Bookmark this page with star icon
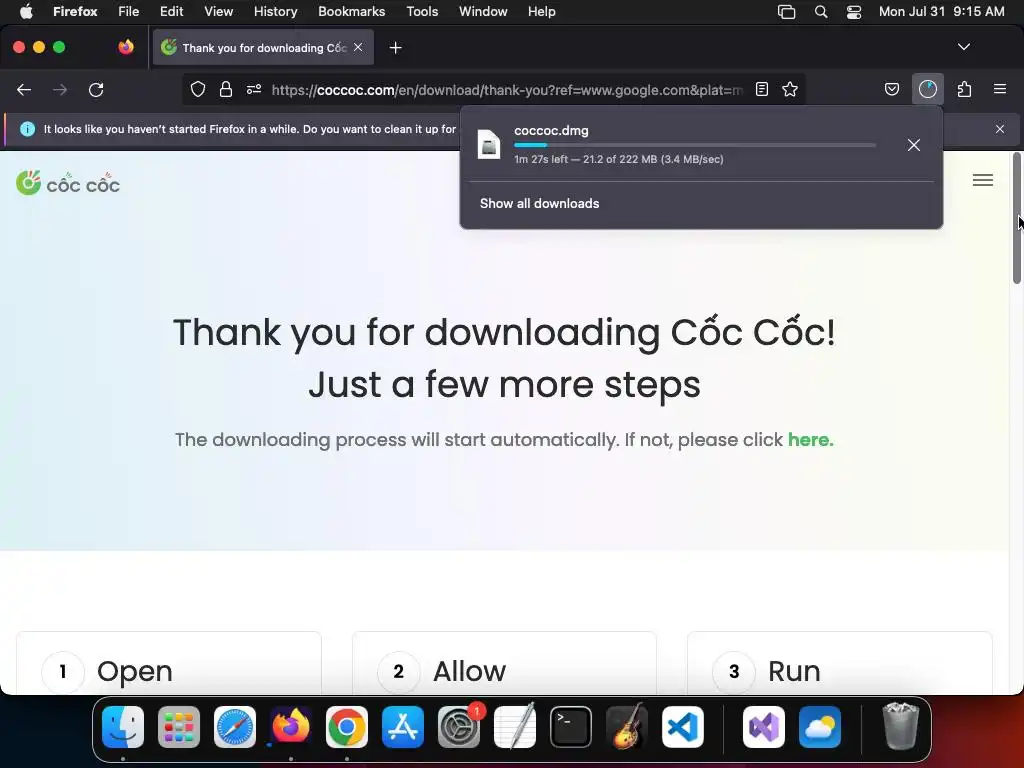The height and width of the screenshot is (768, 1024). 790,89
